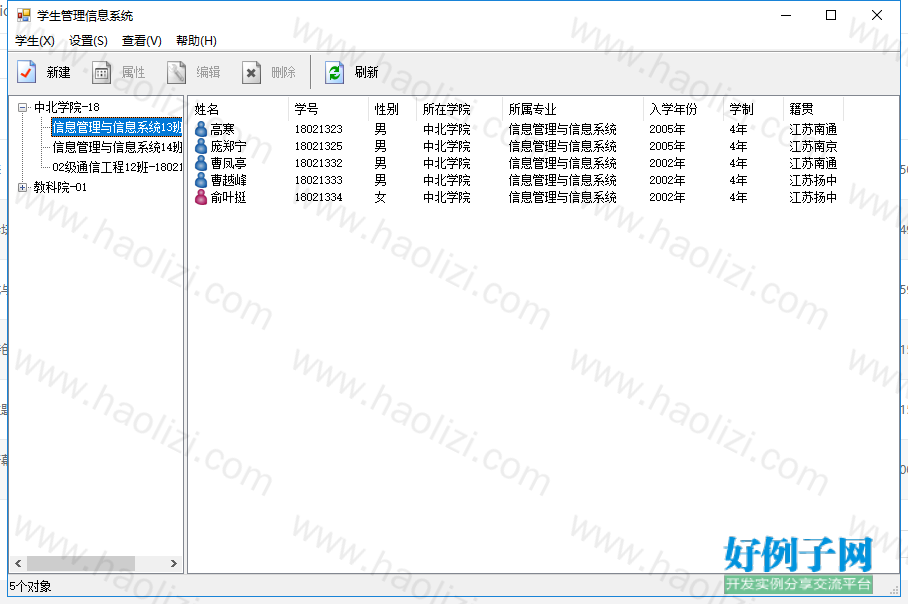Open the 学生(X) menu
Viewport: 908px width, 604px height.
click(x=35, y=41)
